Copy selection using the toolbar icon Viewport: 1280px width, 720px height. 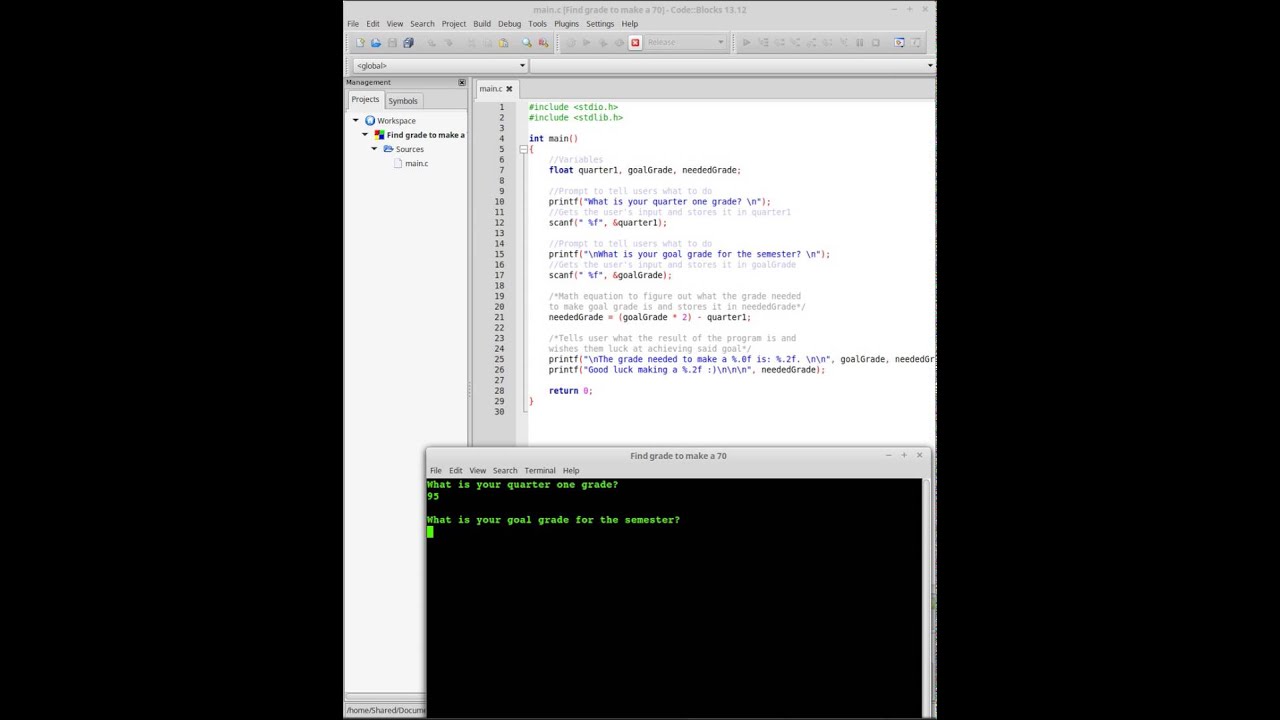point(487,42)
